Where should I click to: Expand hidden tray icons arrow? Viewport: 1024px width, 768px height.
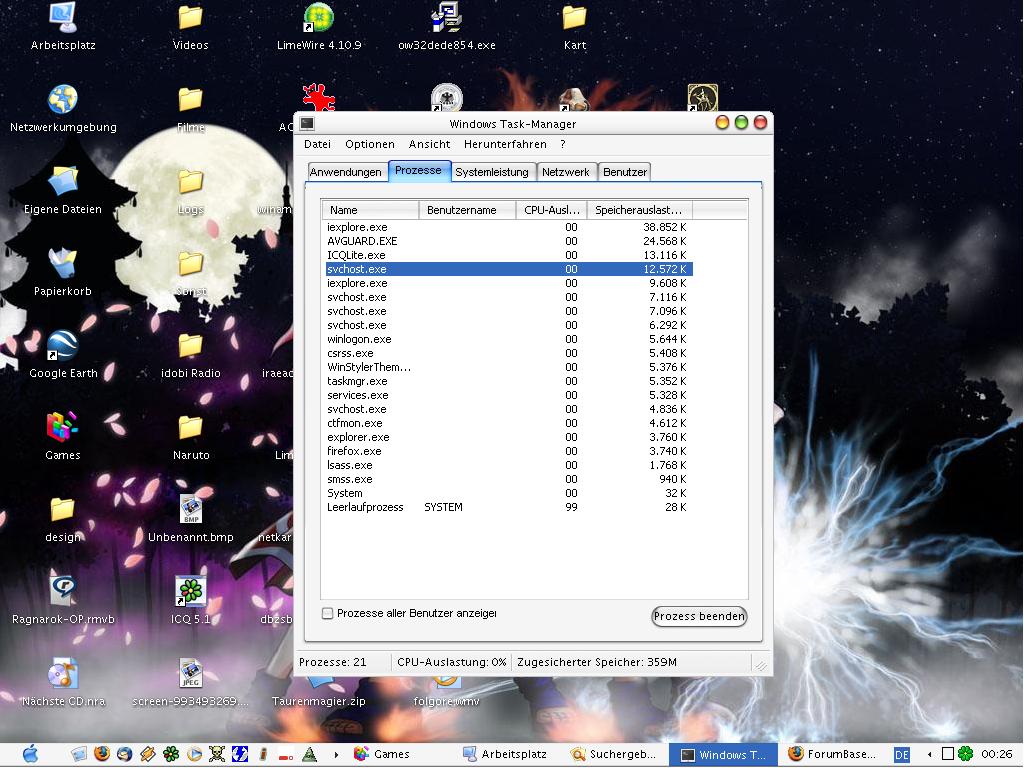929,755
